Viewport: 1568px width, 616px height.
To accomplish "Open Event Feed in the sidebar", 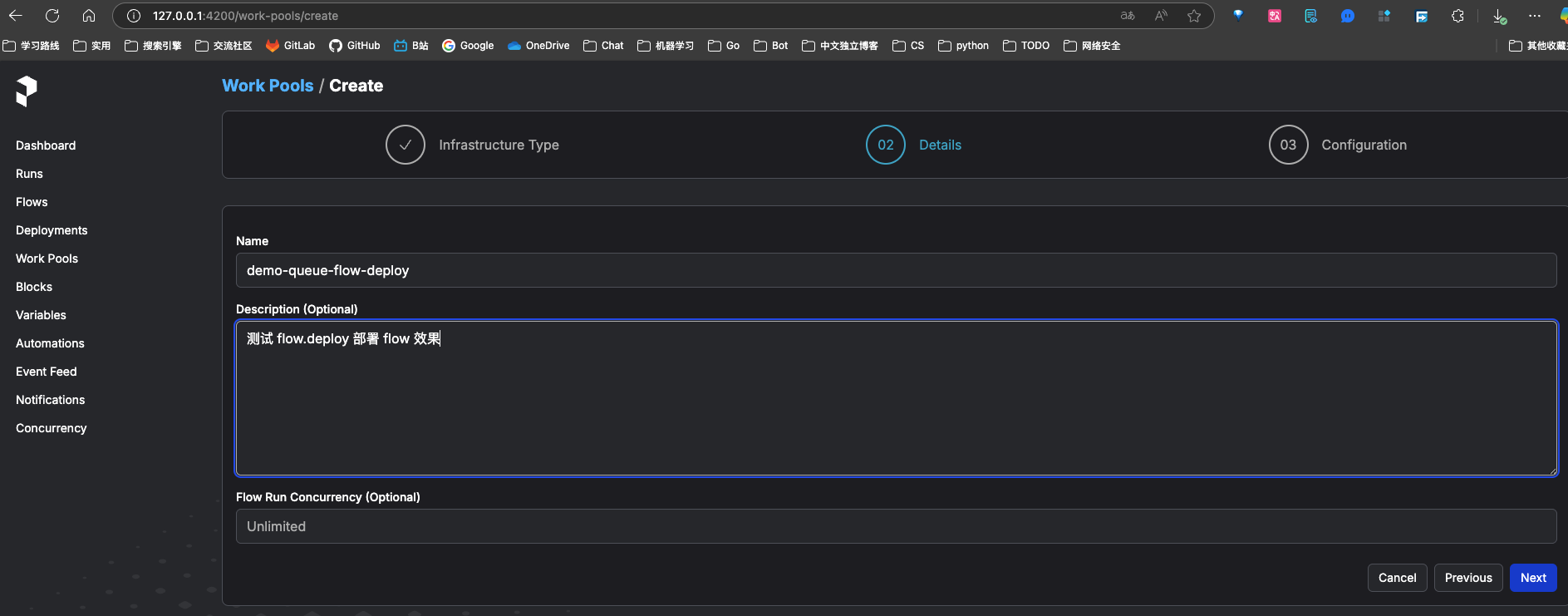I will pos(47,372).
